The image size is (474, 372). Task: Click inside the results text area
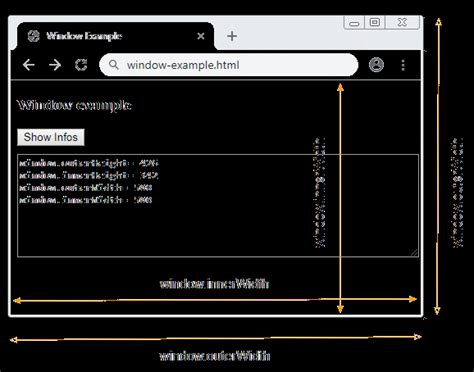pyautogui.click(x=218, y=205)
